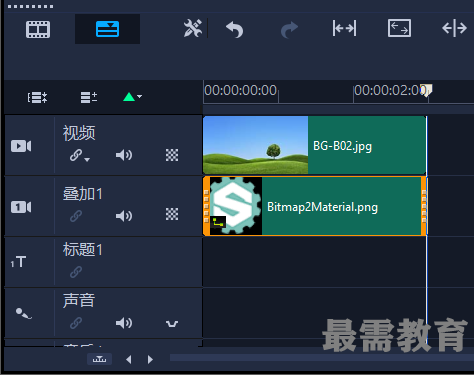Mute the 声音 voice track
474x375 pixels.
[124, 323]
